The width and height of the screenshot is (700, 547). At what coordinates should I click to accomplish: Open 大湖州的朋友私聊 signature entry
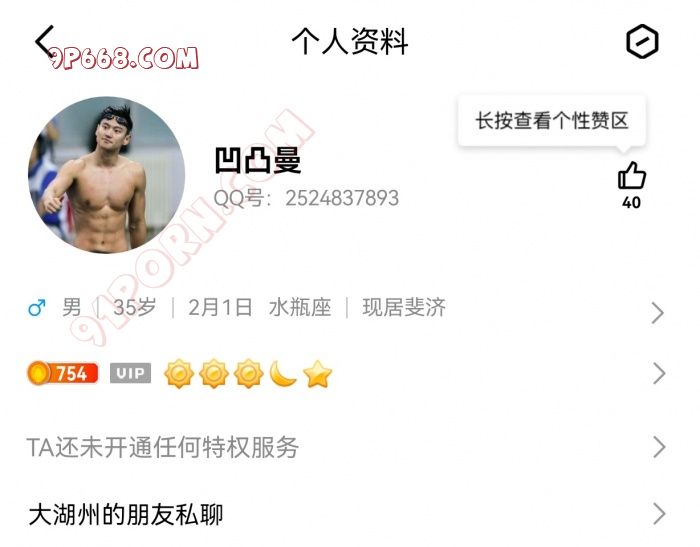pos(125,515)
